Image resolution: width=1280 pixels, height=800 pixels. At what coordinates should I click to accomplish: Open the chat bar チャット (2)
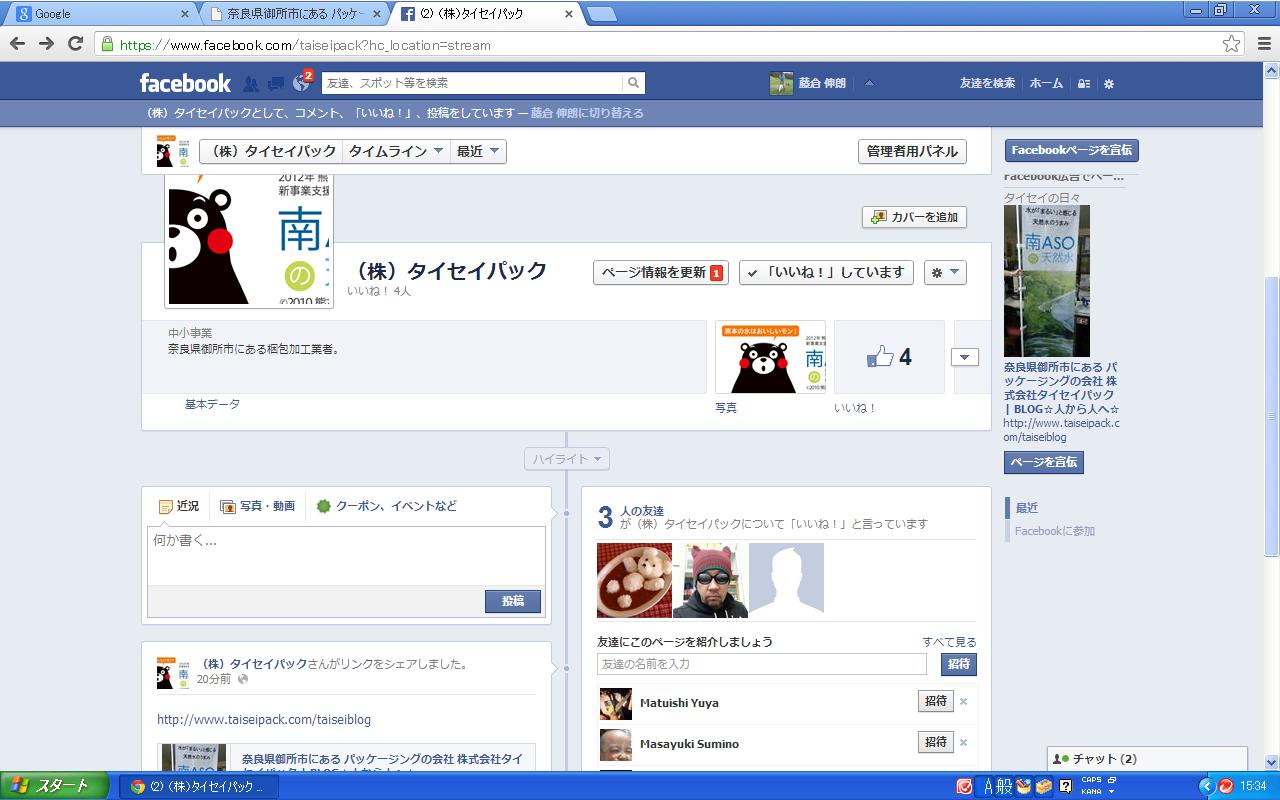point(1148,759)
